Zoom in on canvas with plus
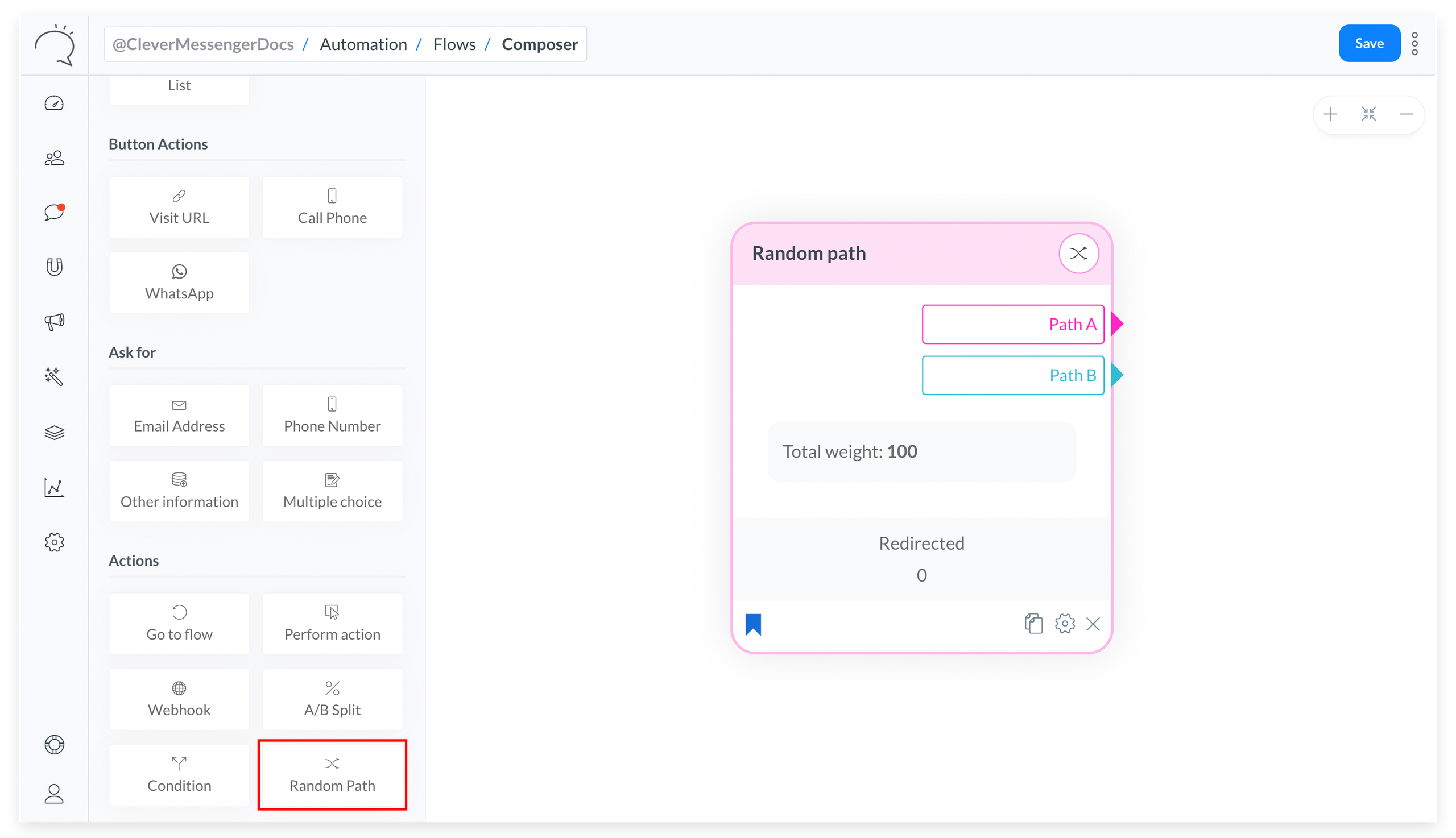 tap(1330, 114)
